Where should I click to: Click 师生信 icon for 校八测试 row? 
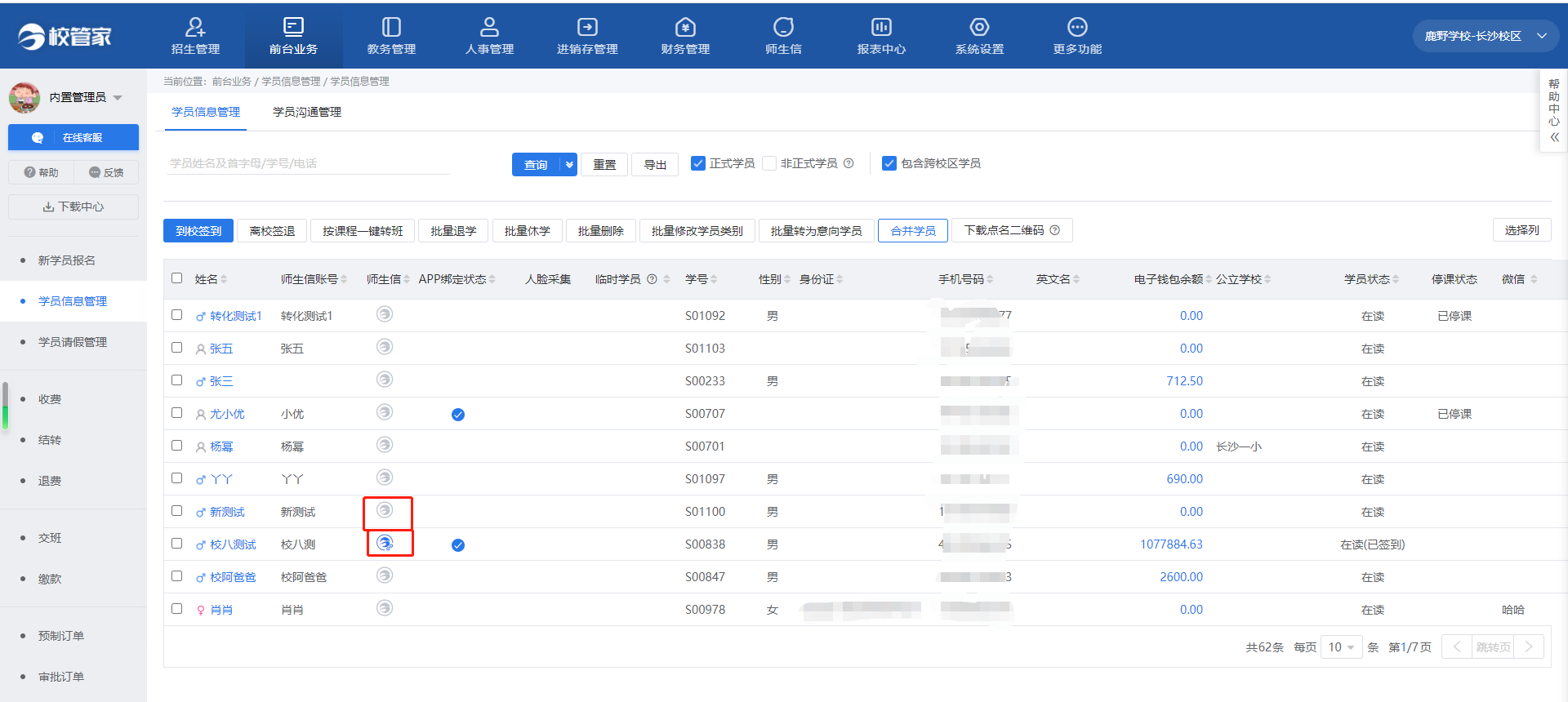pyautogui.click(x=385, y=543)
